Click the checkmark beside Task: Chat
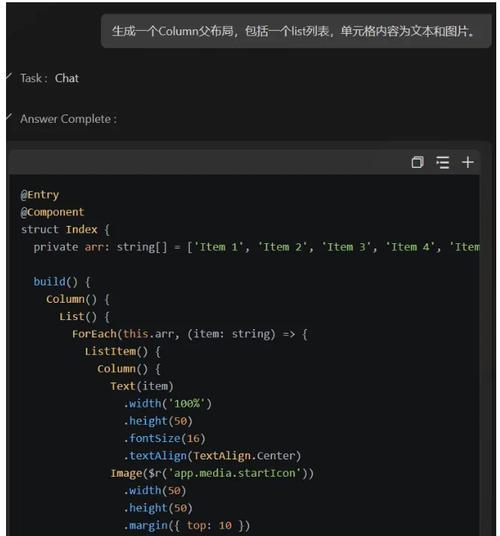This screenshot has width=500, height=536. [x=9, y=77]
